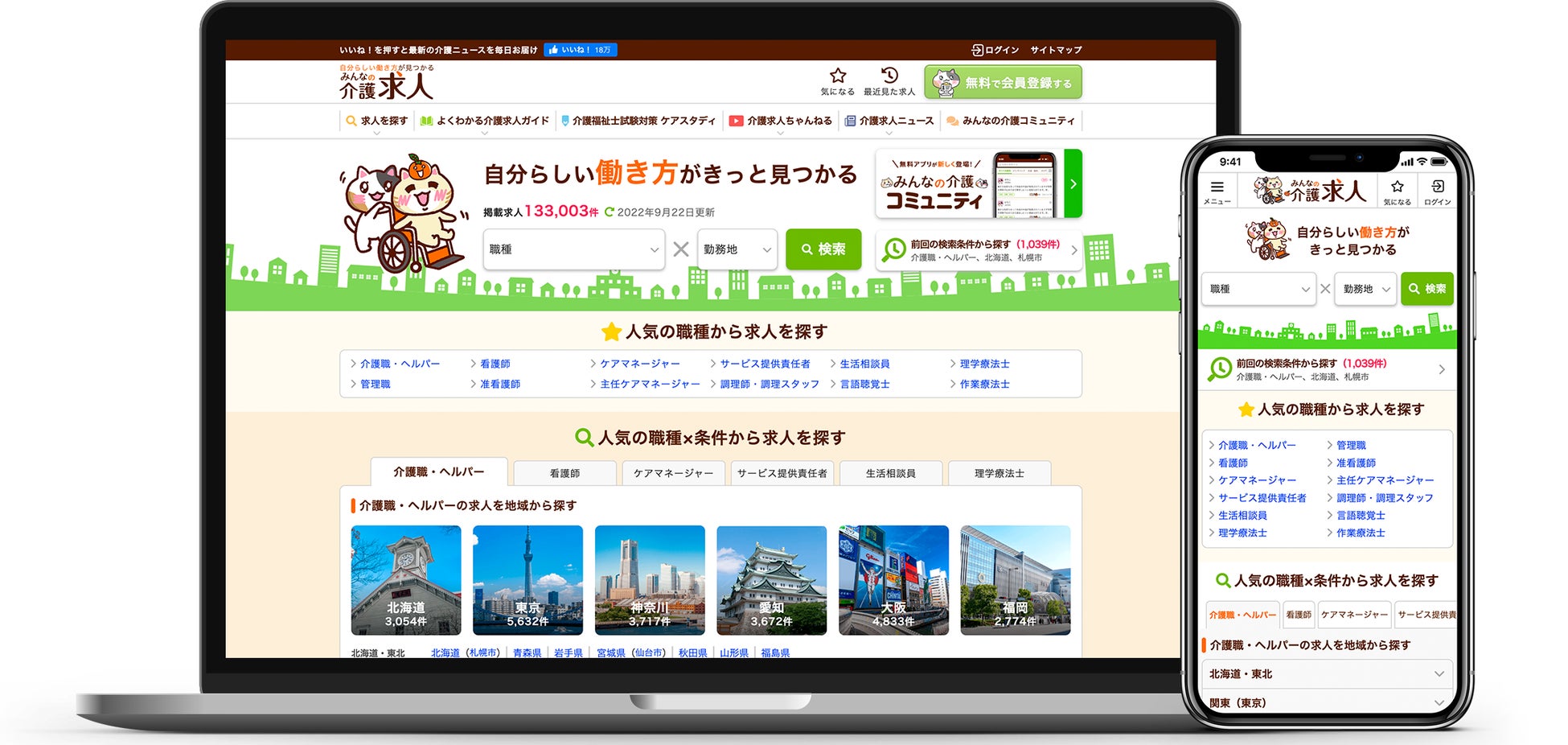Select the desktop ケアマネージャー tab
The image size is (1568, 745).
click(x=673, y=473)
